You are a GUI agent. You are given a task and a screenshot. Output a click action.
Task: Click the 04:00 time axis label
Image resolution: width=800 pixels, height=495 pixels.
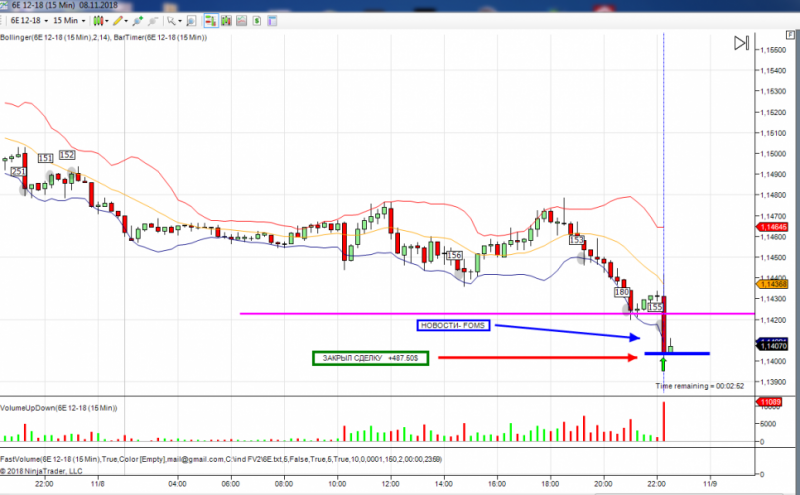click(177, 483)
